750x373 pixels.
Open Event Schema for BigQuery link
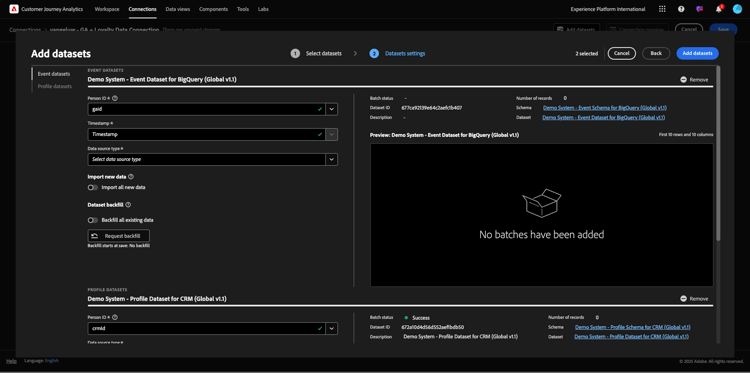tap(605, 108)
